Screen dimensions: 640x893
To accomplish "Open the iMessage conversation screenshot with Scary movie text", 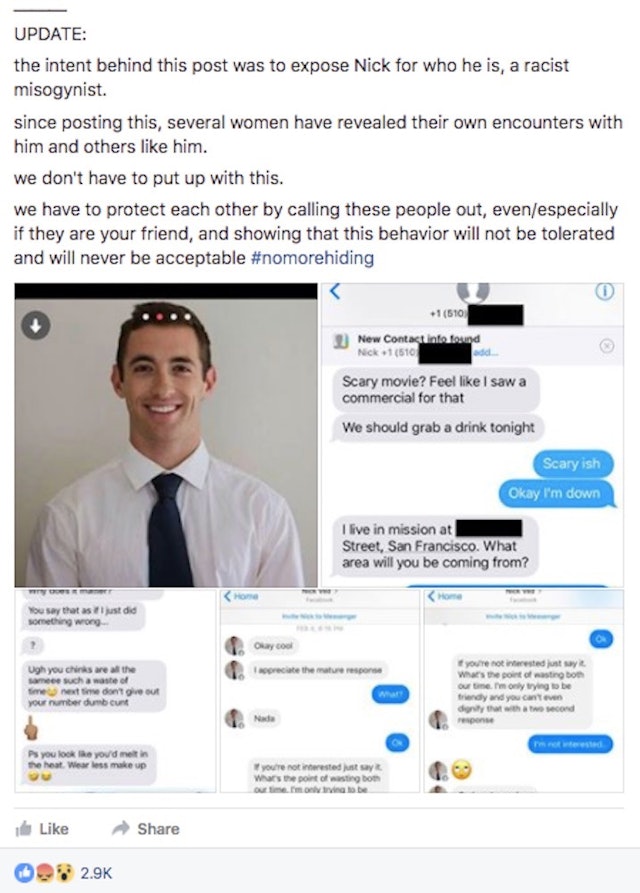I will pos(472,435).
